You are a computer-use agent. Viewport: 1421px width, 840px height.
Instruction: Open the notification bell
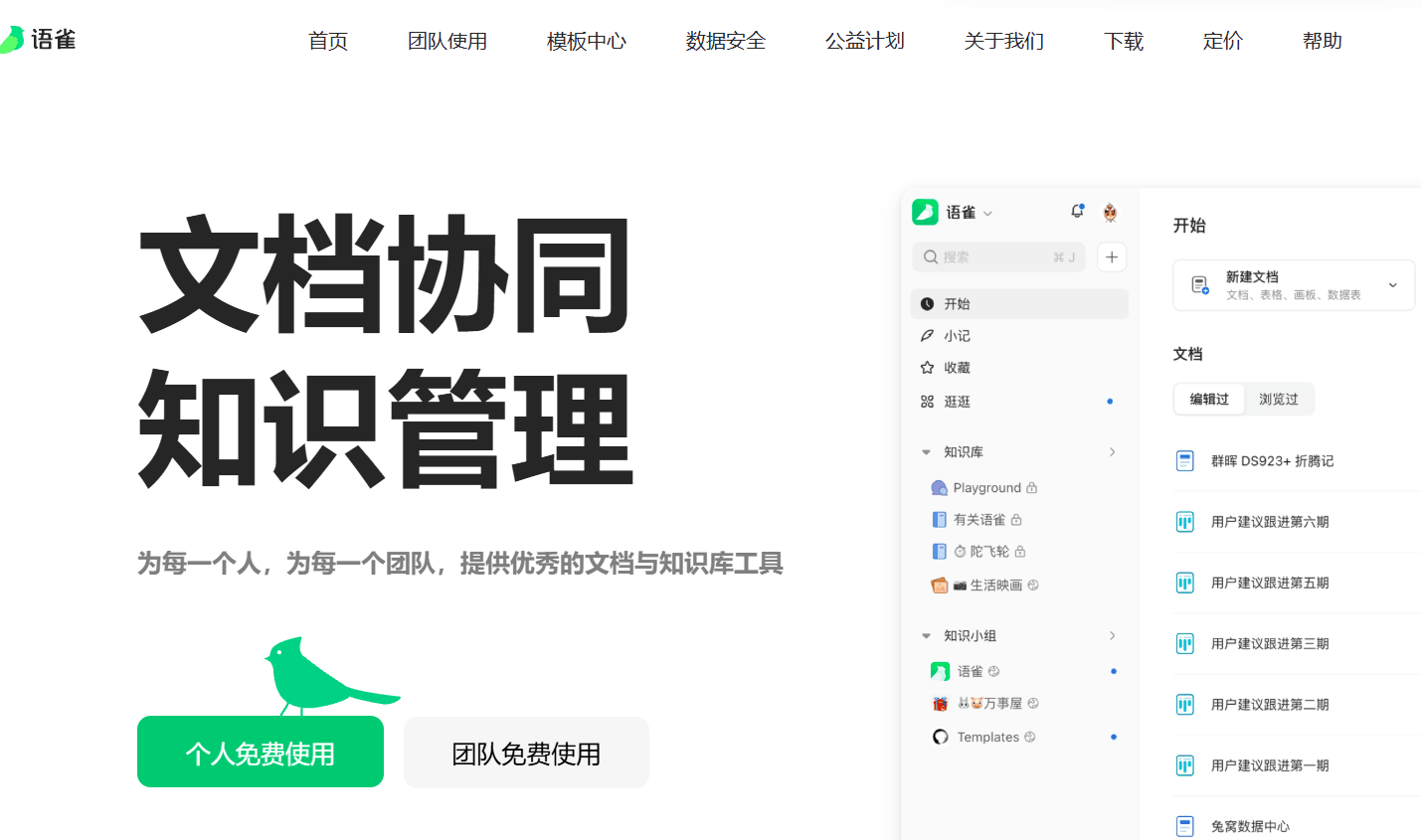[x=1077, y=211]
